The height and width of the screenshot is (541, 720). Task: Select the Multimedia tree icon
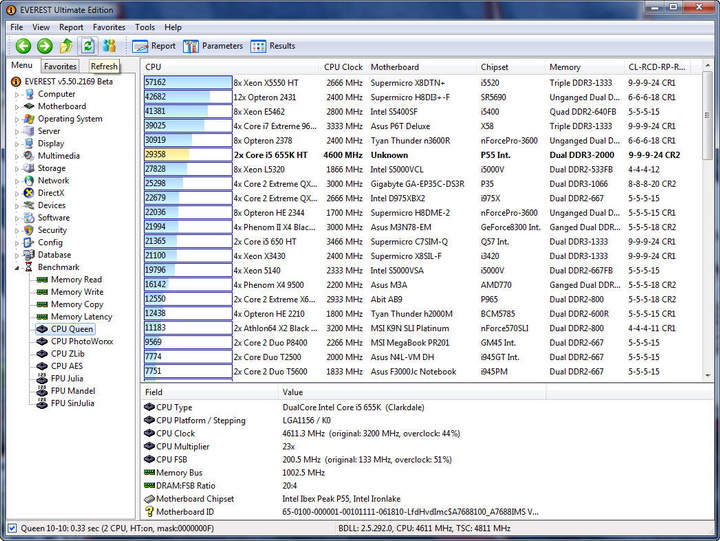(29, 156)
